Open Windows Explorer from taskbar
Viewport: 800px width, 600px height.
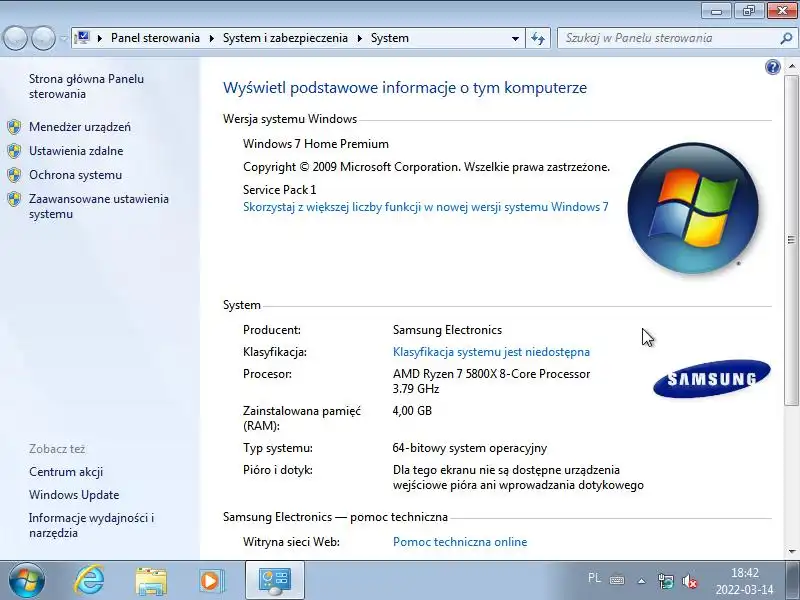point(151,581)
